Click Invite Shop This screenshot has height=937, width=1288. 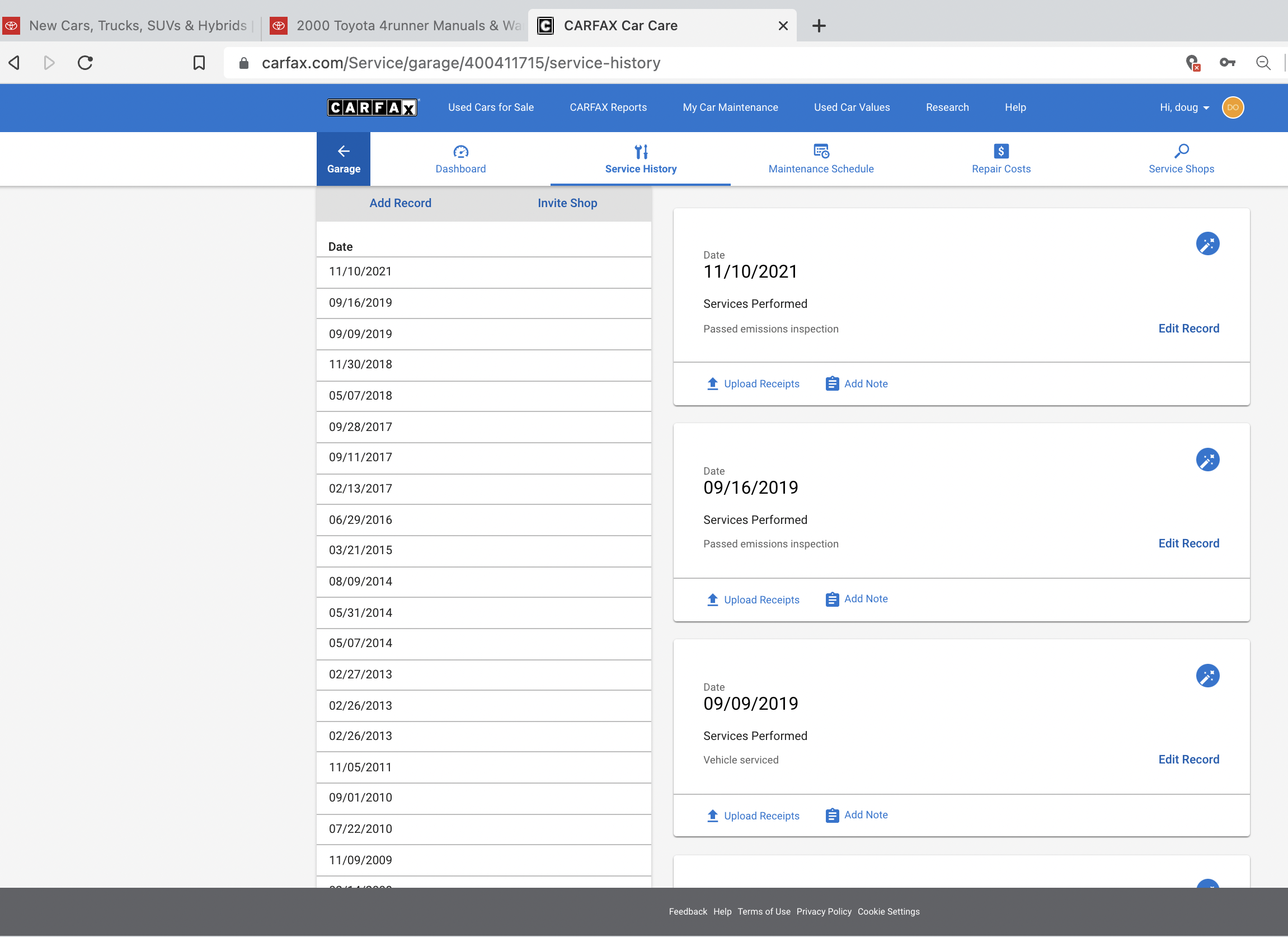(x=567, y=203)
